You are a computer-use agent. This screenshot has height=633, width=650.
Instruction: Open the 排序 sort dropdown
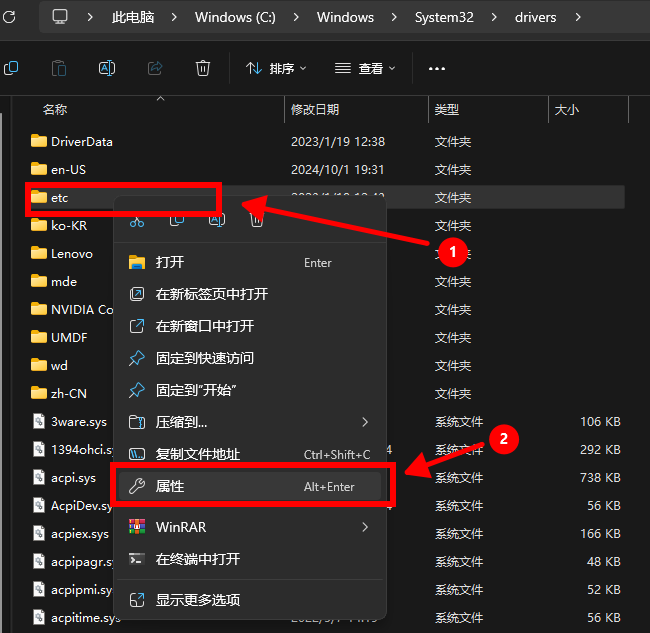point(276,68)
